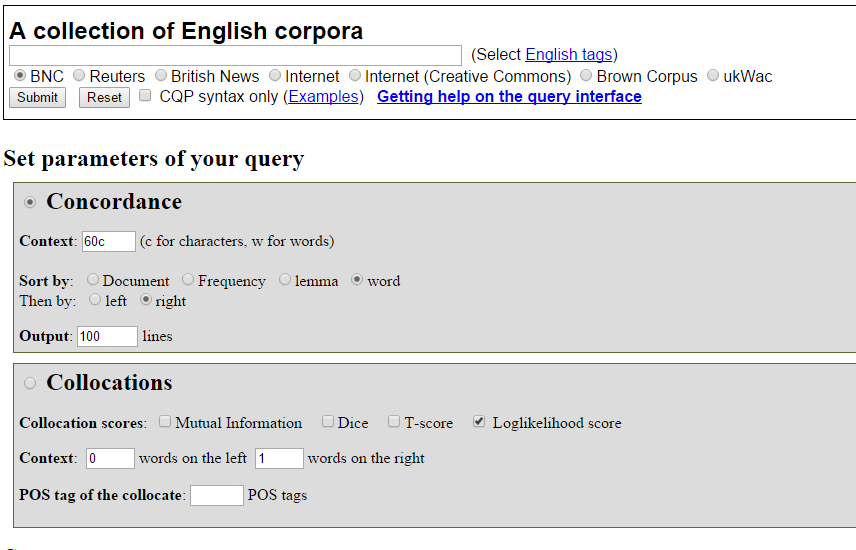Click the 'Collocations' section heading
Image resolution: width=856 pixels, height=550 pixels.
pos(109,382)
